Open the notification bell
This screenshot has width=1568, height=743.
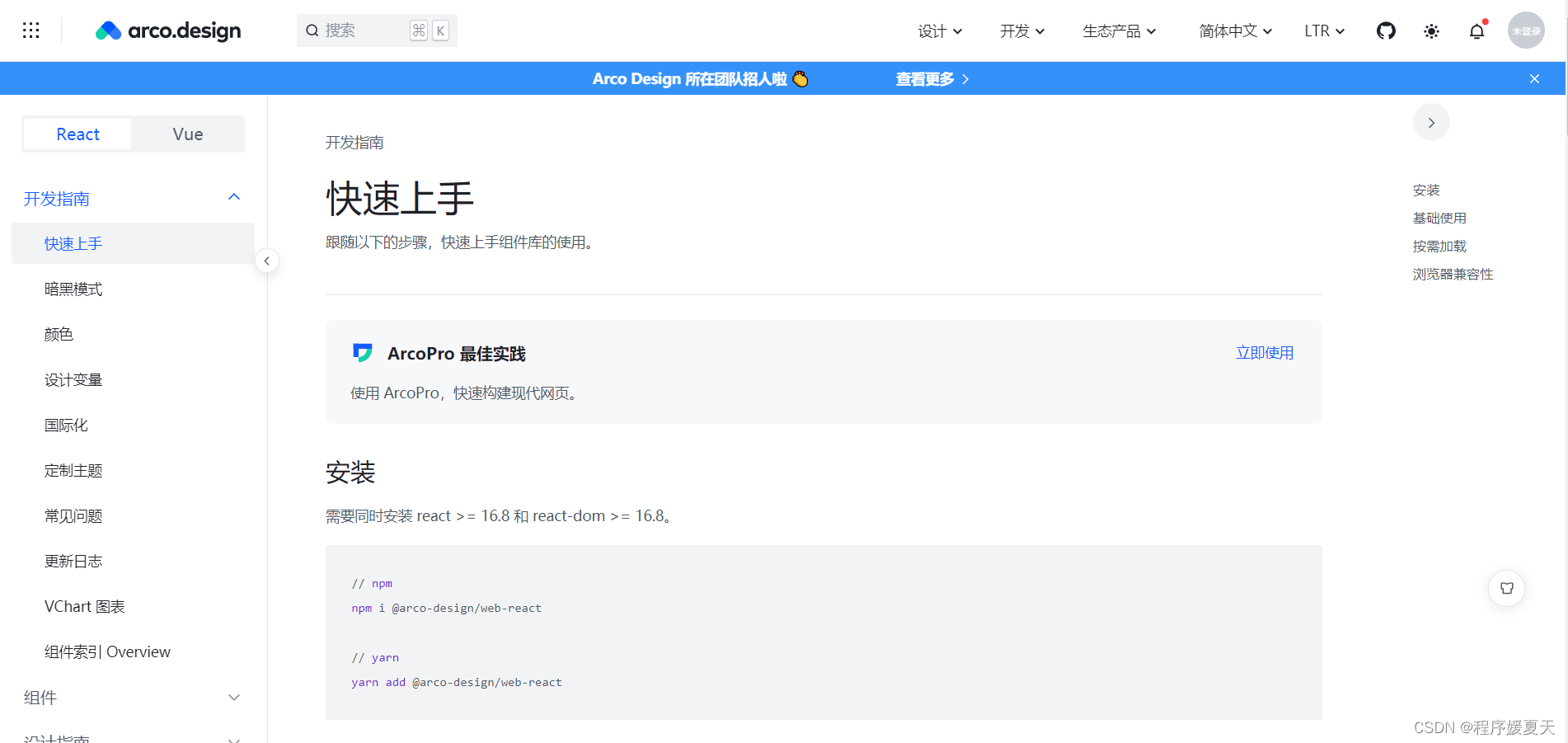coord(1476,31)
